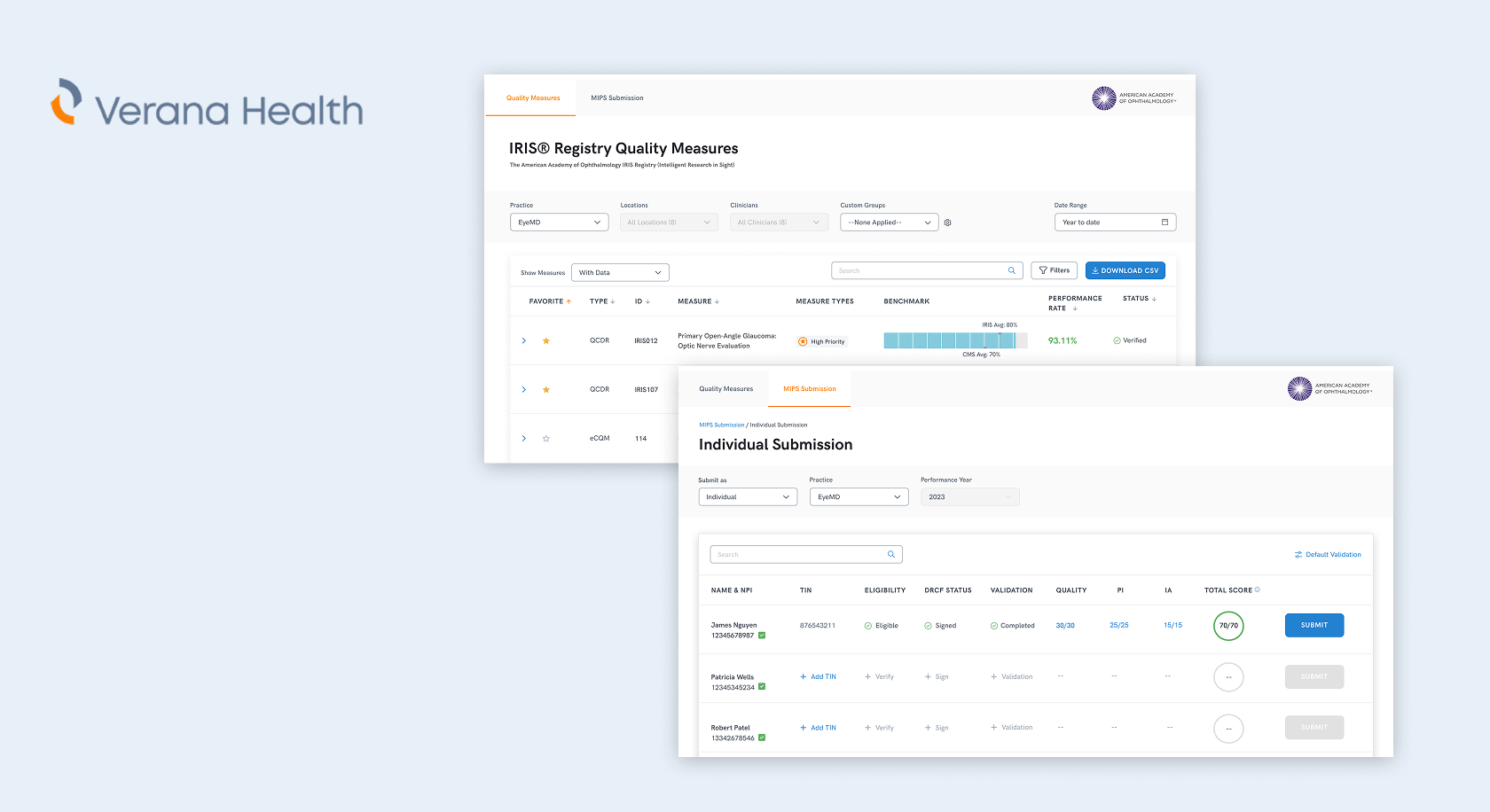The width and height of the screenshot is (1490, 812).
Task: Toggle Patricia Wells NPI green checkbox
Action: [762, 687]
